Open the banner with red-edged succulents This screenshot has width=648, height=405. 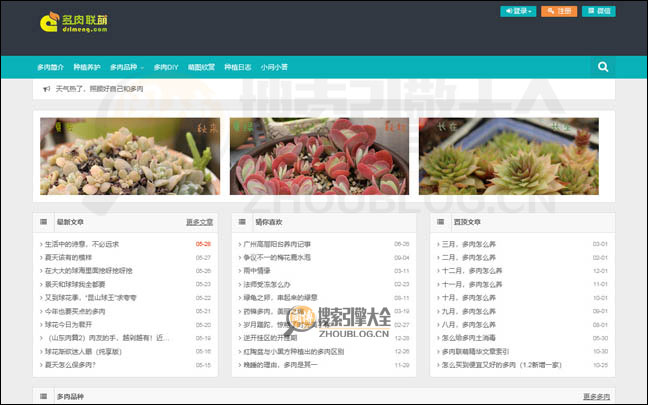[x=319, y=156]
